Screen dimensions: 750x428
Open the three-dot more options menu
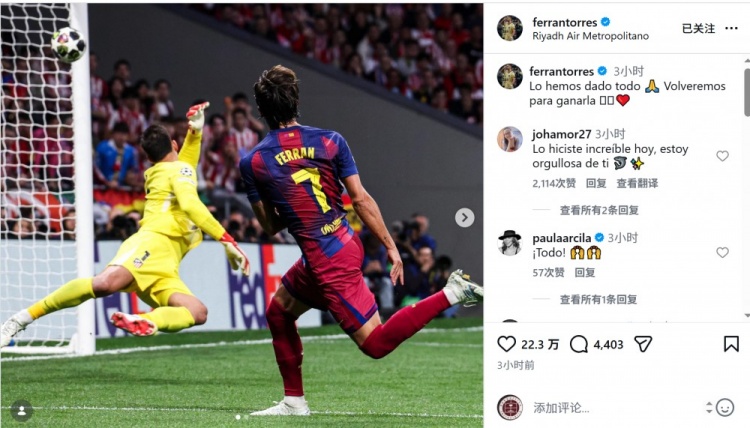731,29
